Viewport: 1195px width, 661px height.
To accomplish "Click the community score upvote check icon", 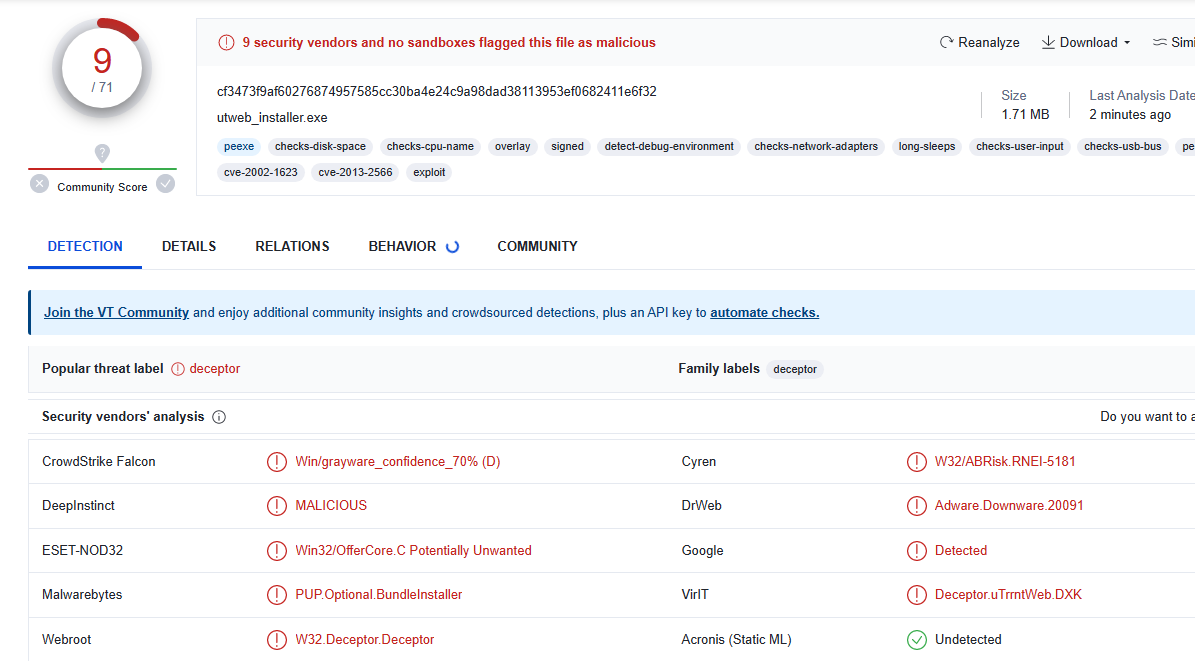I will (165, 184).
